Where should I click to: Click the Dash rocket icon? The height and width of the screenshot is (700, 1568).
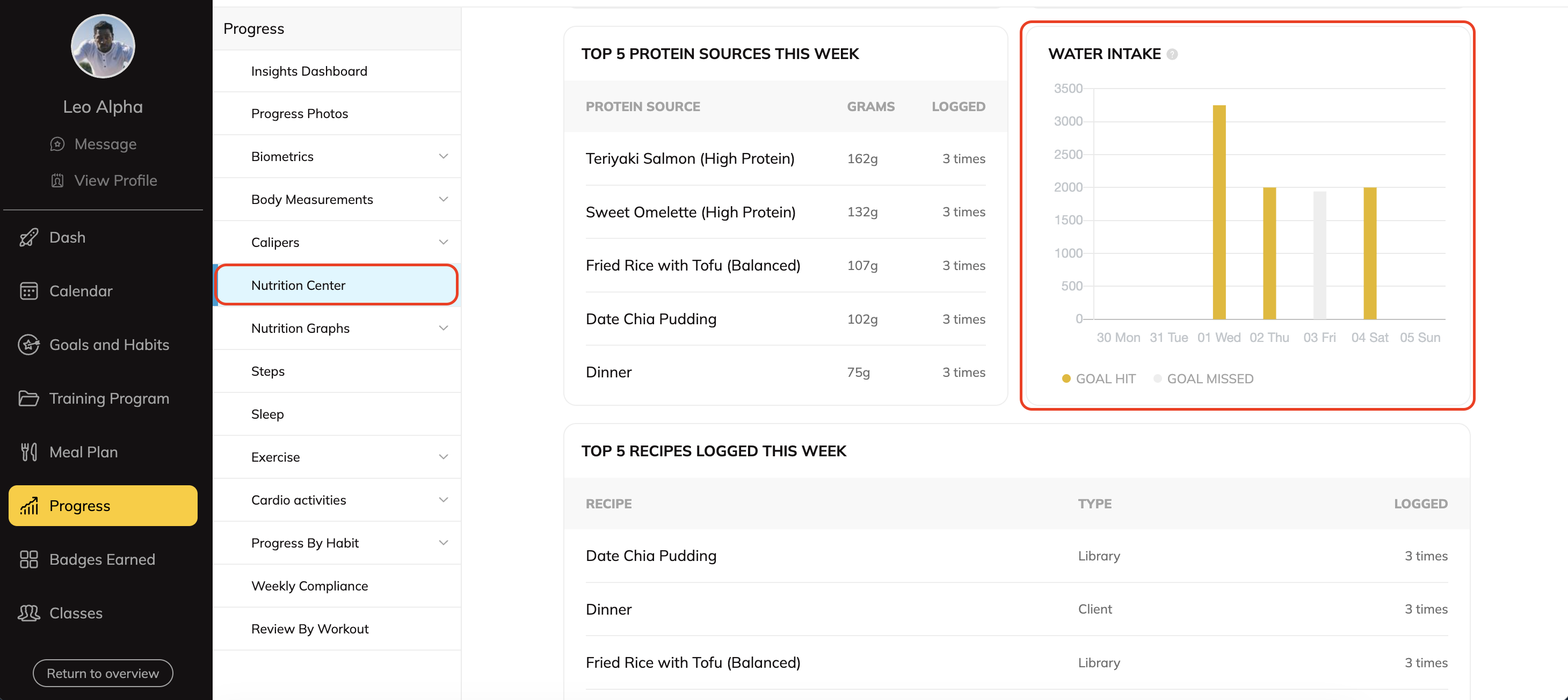coord(28,237)
